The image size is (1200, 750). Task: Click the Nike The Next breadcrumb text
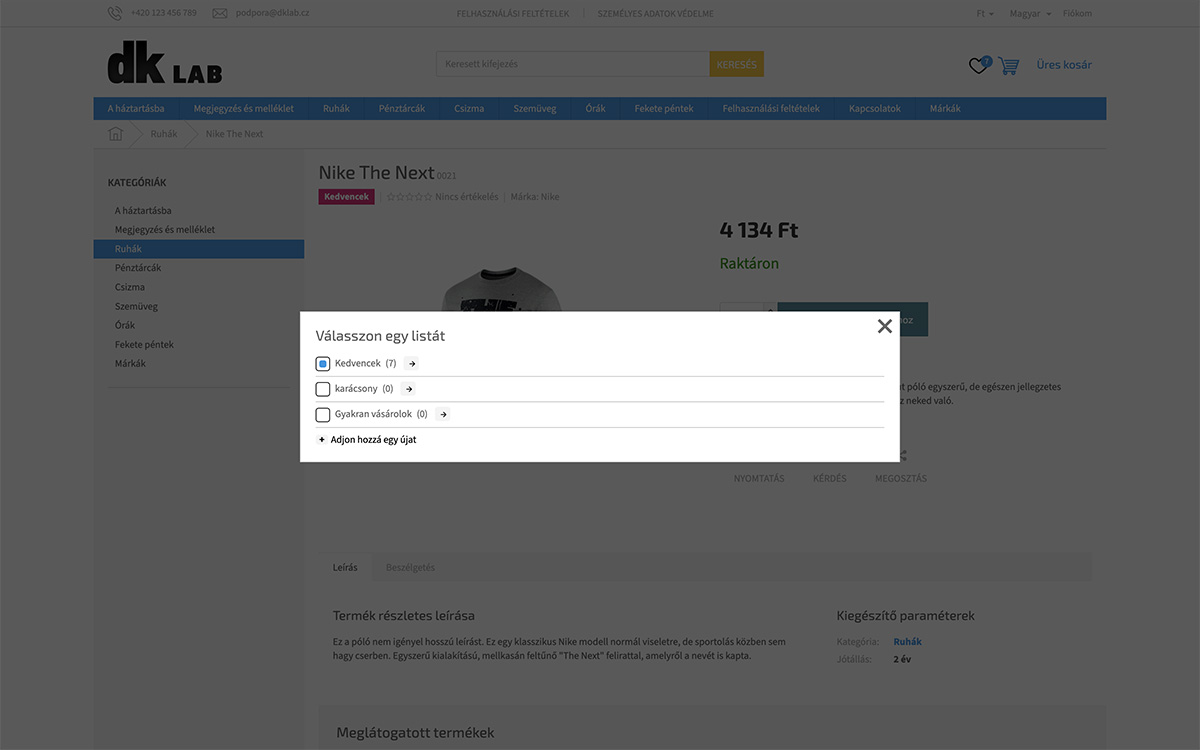(235, 134)
